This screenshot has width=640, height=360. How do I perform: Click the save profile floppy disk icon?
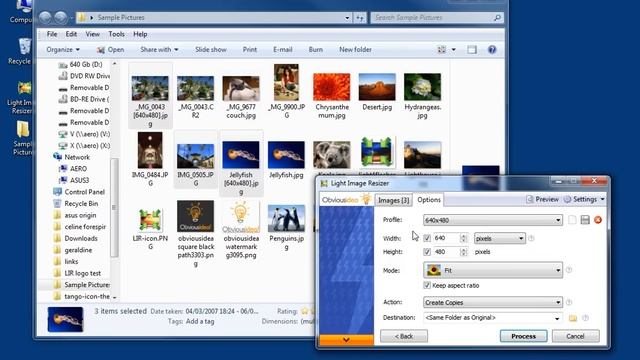(x=585, y=220)
